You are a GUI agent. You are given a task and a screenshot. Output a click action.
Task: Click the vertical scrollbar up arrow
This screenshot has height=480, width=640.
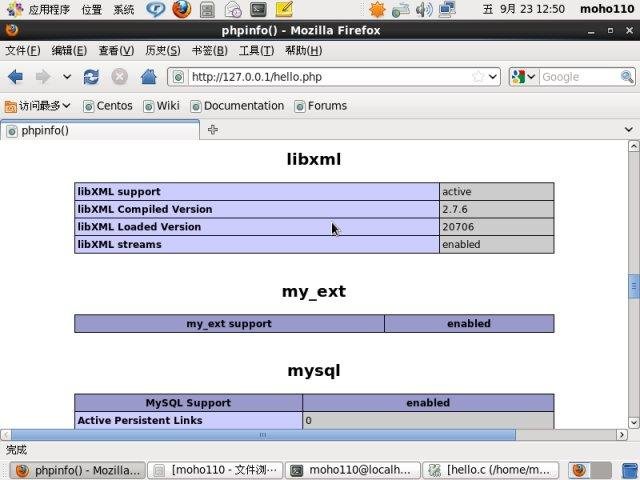(x=633, y=146)
